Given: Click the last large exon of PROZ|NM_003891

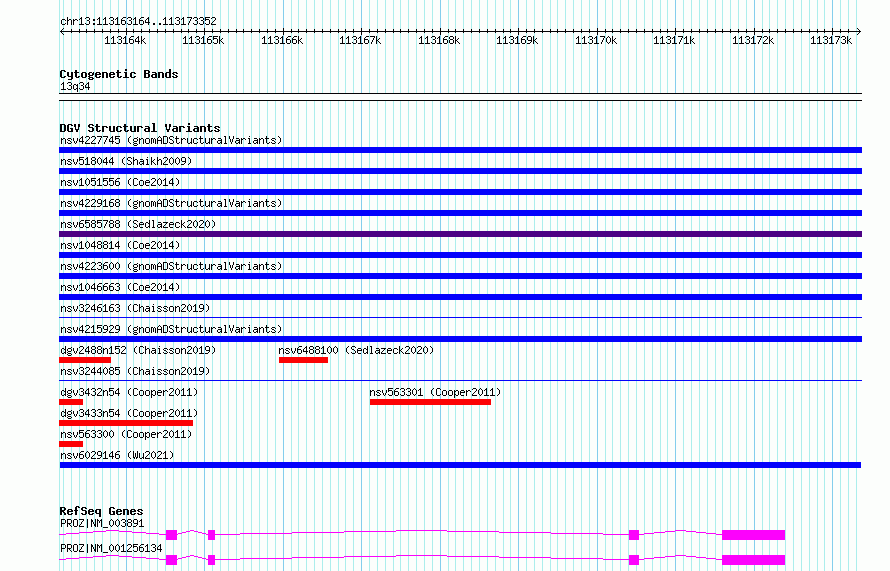Looking at the screenshot, I should click(x=753, y=535).
